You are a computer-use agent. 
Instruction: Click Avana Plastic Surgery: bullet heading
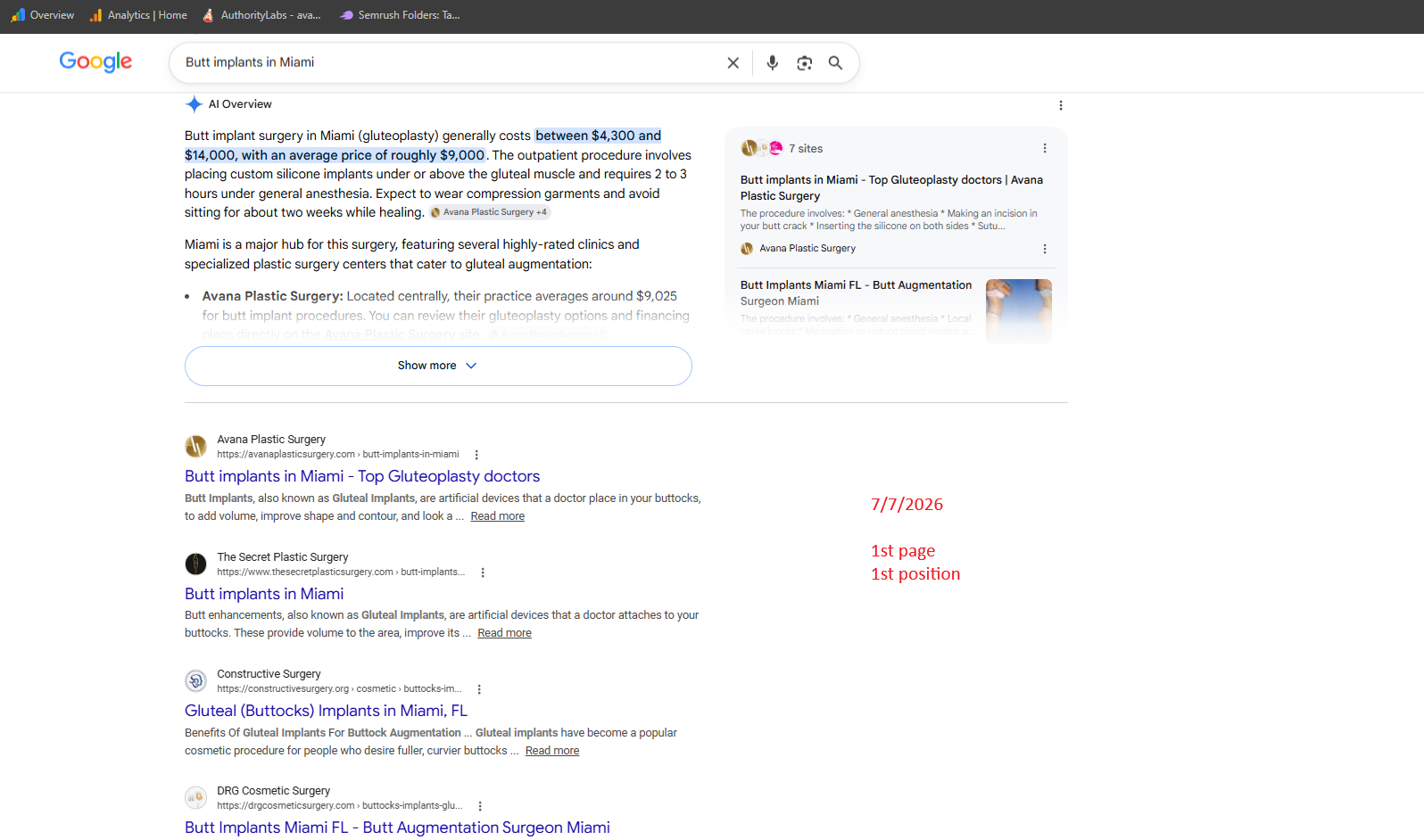tap(272, 296)
